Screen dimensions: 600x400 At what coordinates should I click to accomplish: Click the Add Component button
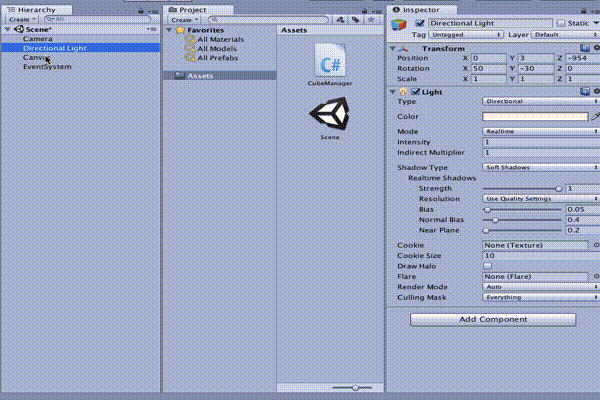coord(493,319)
